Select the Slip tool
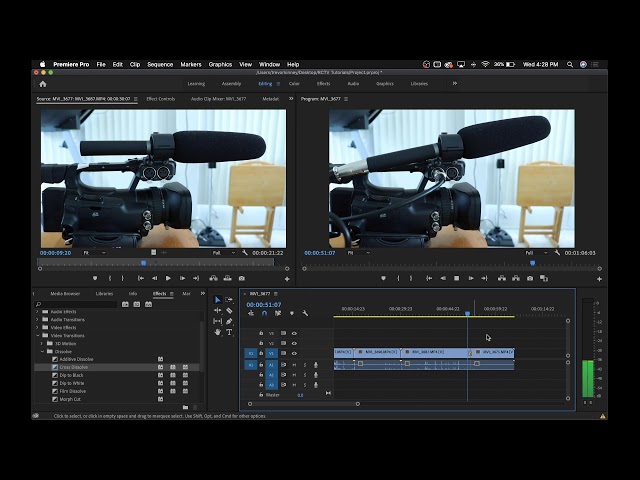640x480 pixels. [x=218, y=321]
